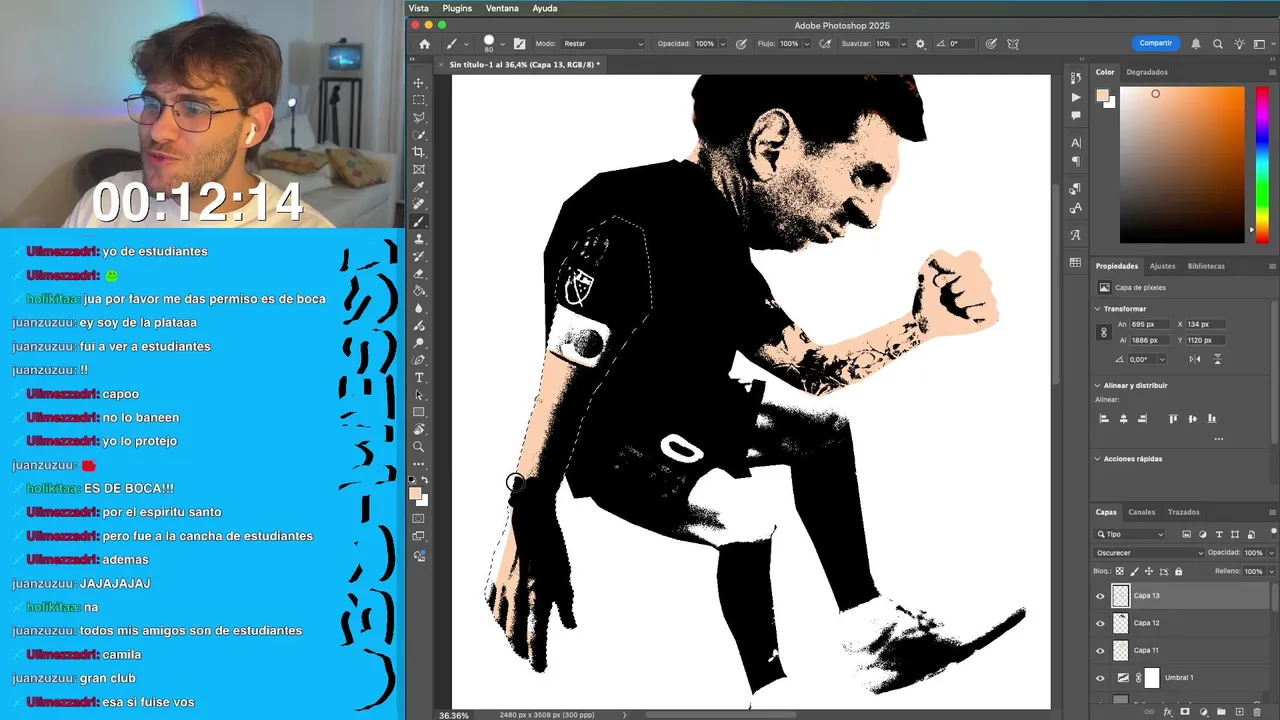
Task: Expand Acciones rápidas section
Action: [x=1098, y=459]
